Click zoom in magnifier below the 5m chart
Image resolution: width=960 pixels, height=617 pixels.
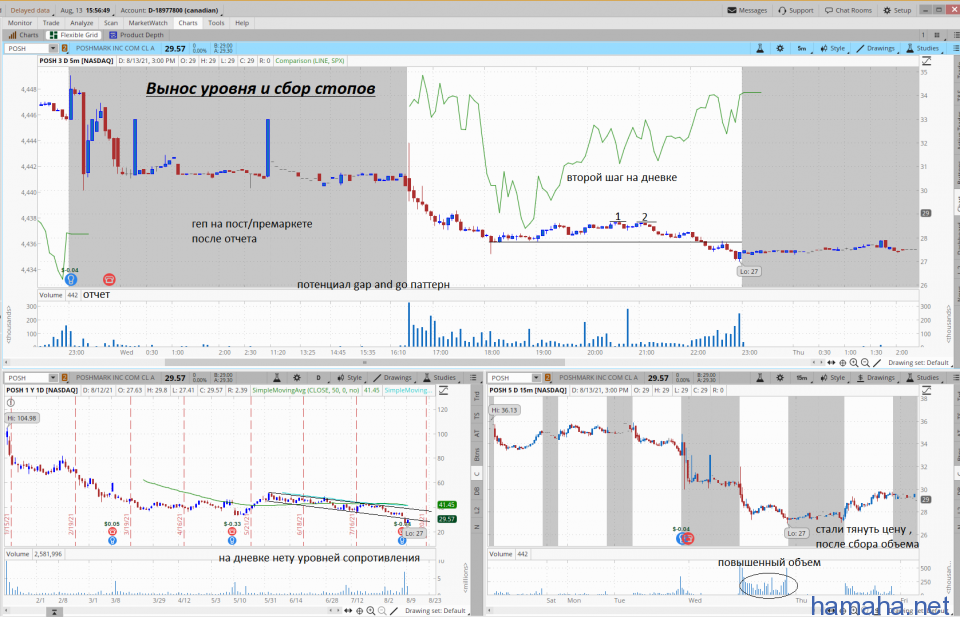[x=853, y=363]
